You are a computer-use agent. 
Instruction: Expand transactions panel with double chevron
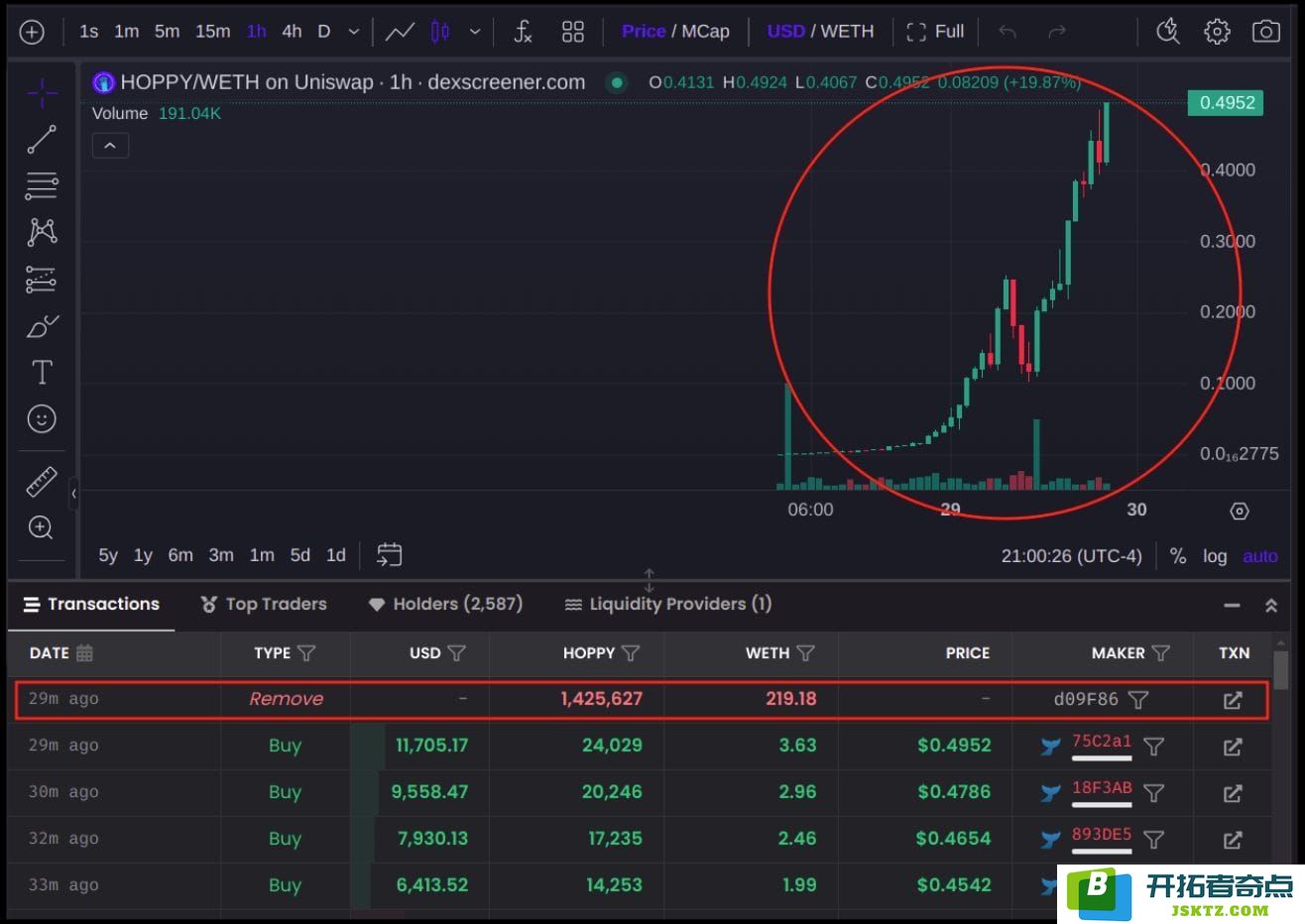coord(1271,605)
